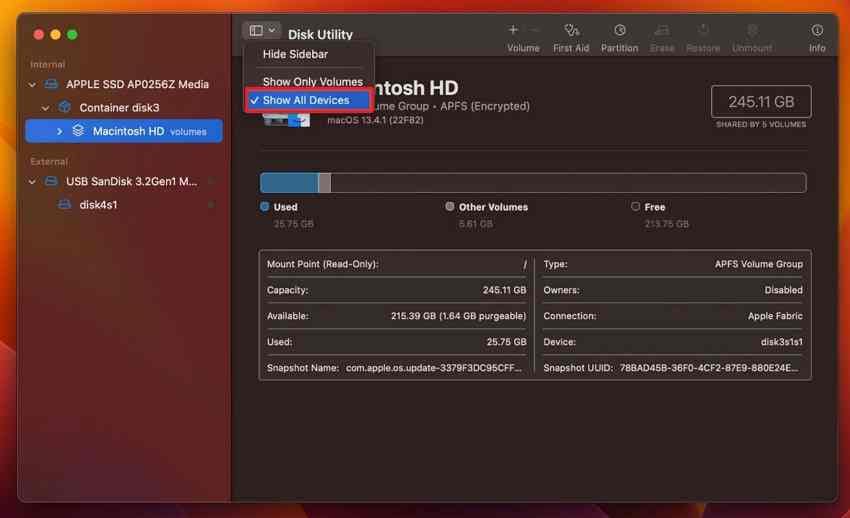Click the Used 25.75 GB table value

(506, 342)
